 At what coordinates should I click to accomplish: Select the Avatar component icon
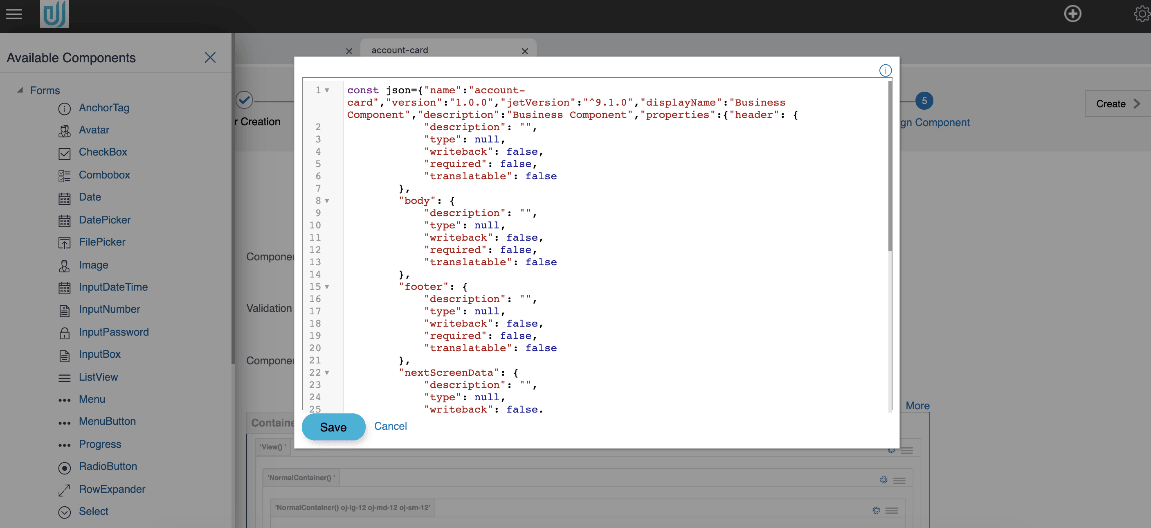tap(64, 130)
